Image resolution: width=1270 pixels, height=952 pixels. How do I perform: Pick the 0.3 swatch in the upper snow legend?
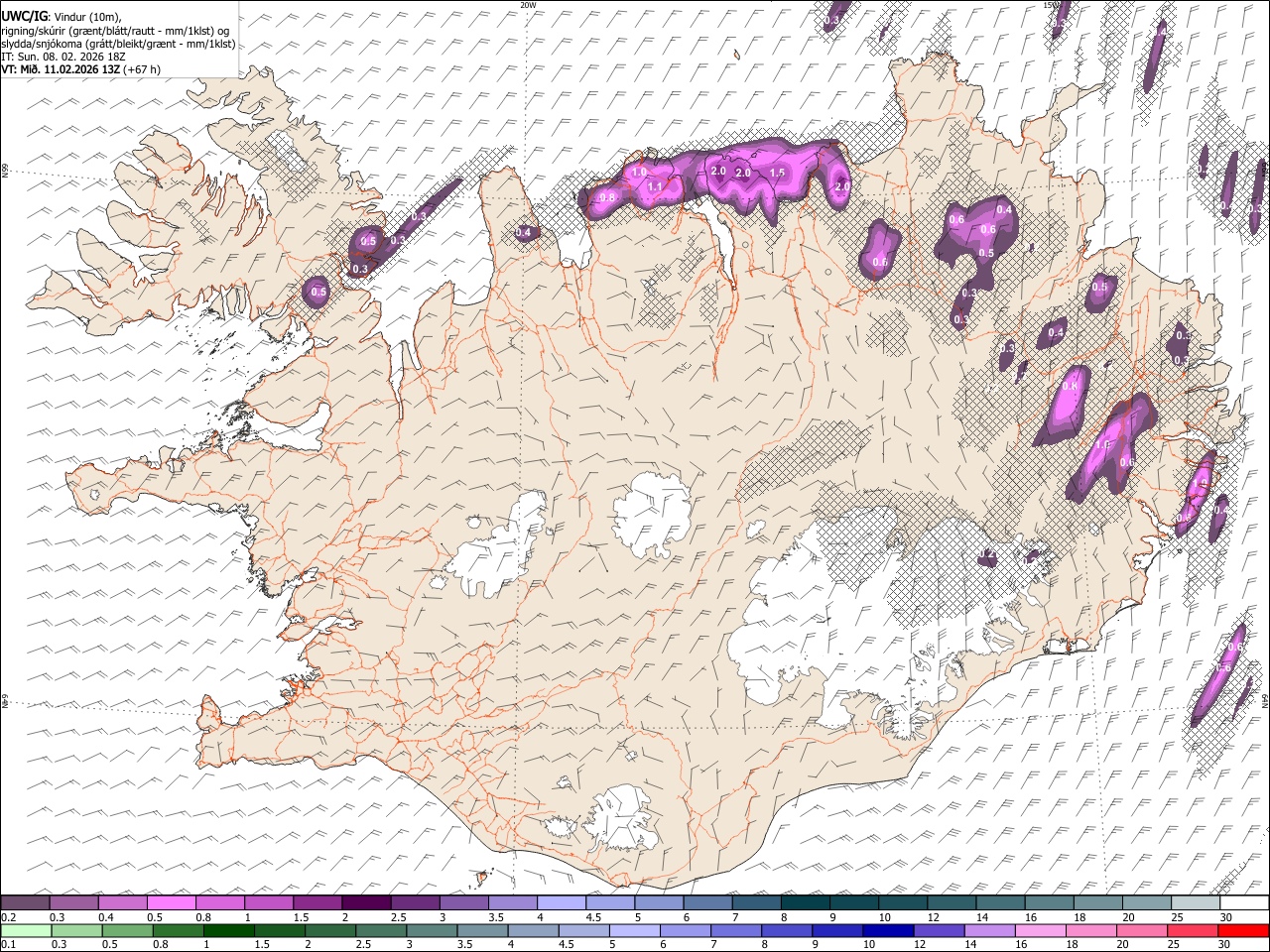coord(74,903)
